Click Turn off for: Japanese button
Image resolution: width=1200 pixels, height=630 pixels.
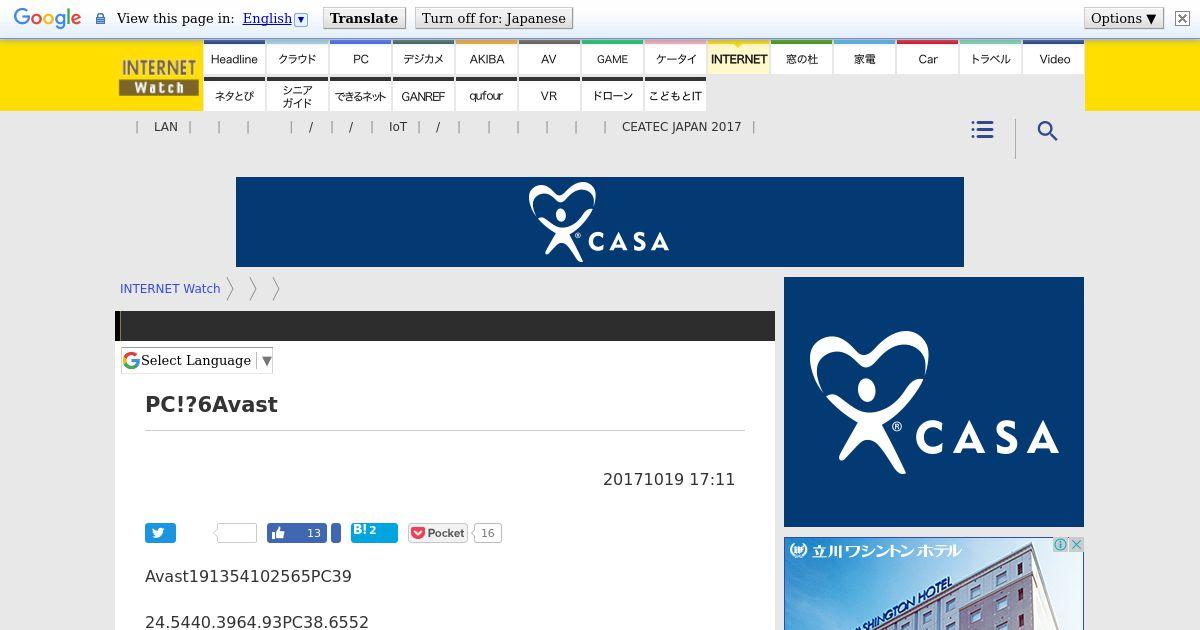[493, 18]
